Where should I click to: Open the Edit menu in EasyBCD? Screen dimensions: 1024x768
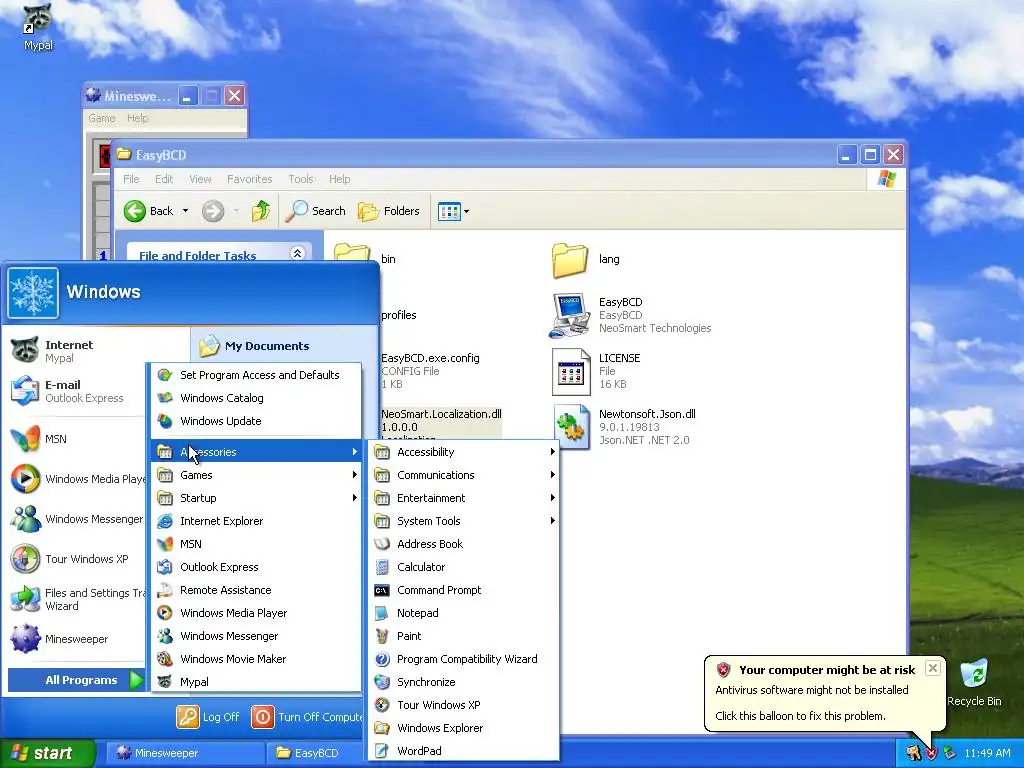pyautogui.click(x=164, y=179)
